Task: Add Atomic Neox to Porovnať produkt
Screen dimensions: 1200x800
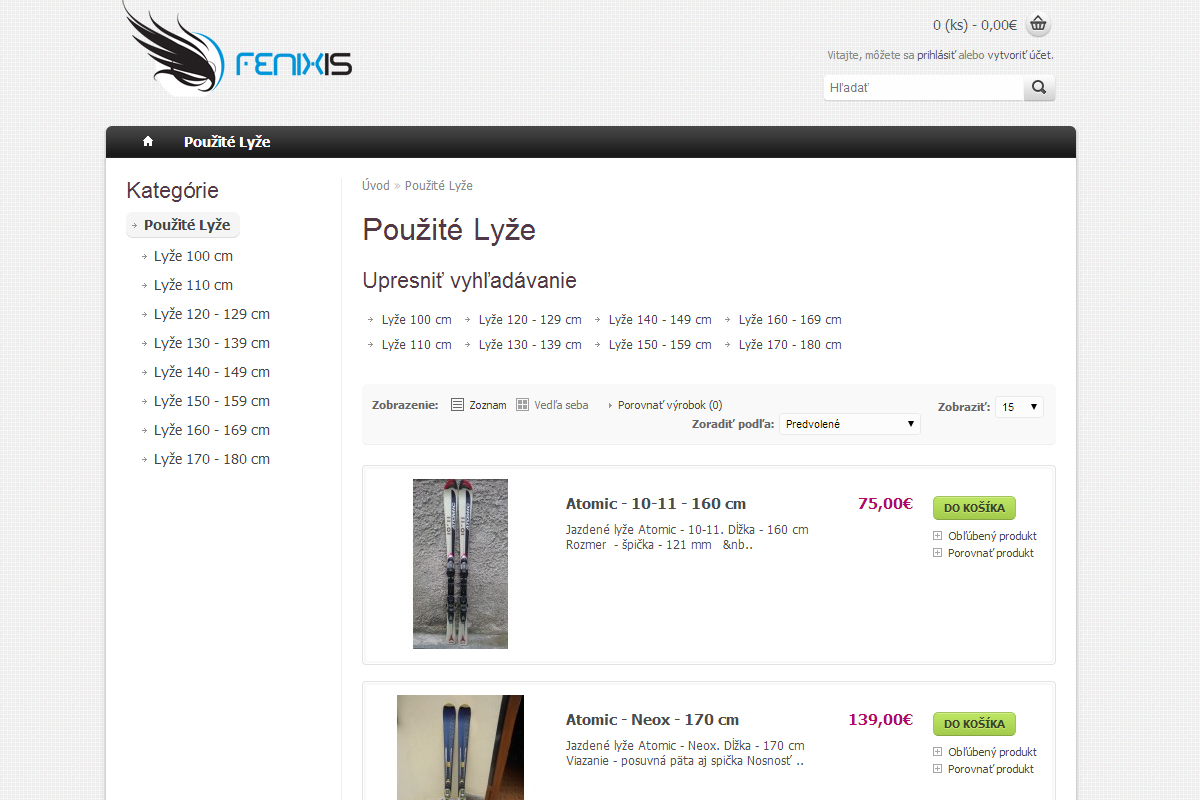Action: click(991, 768)
